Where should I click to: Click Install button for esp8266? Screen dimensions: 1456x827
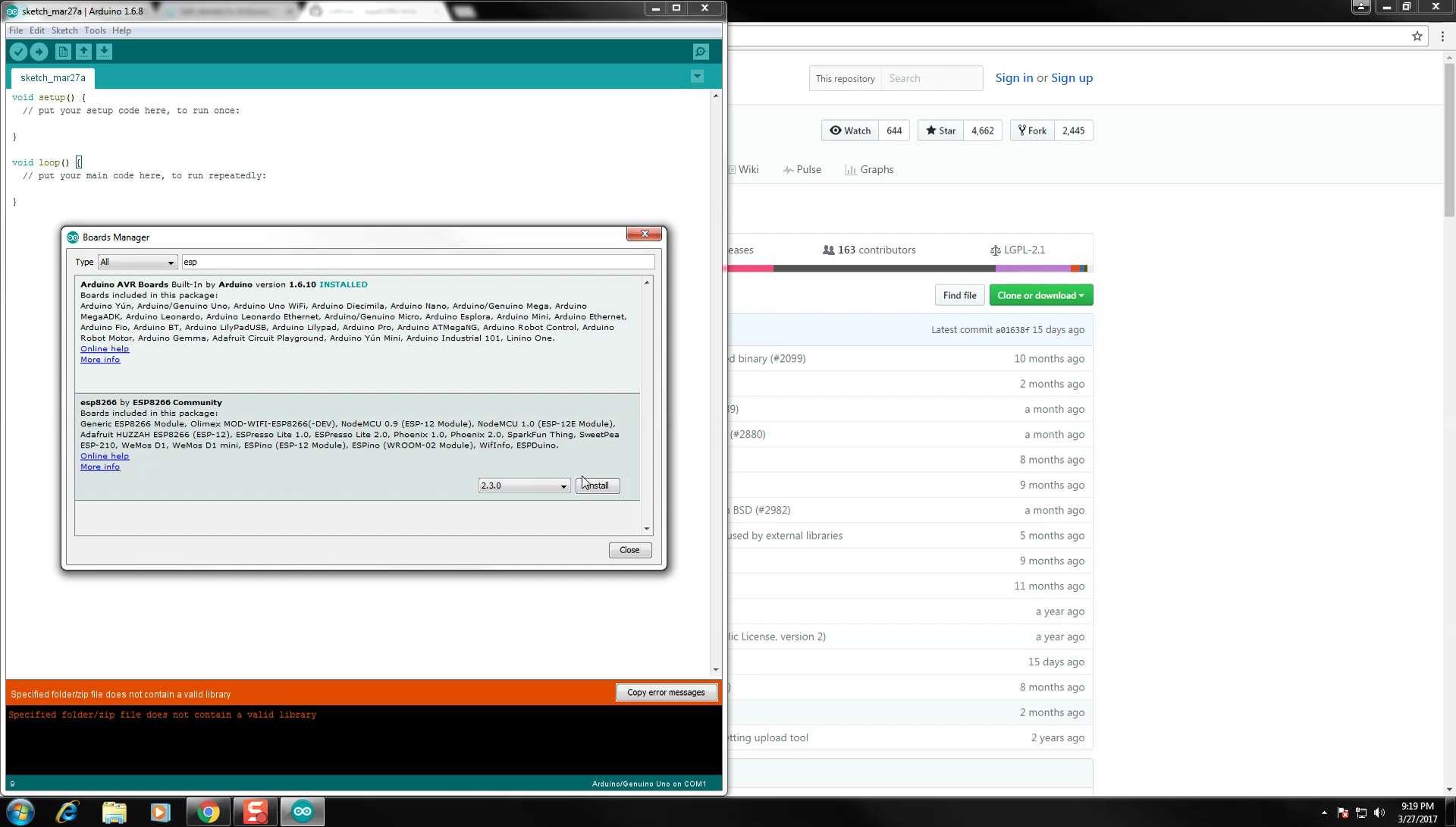coord(597,485)
